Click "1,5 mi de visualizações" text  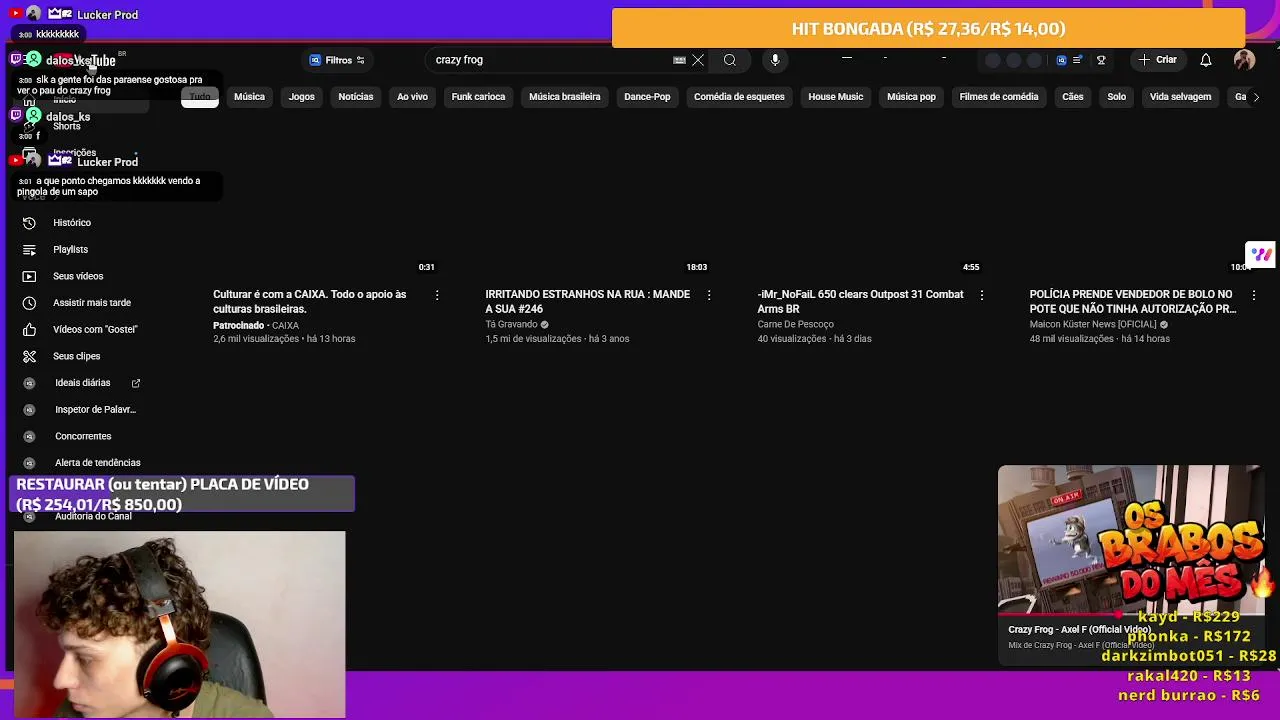pyautogui.click(x=533, y=339)
